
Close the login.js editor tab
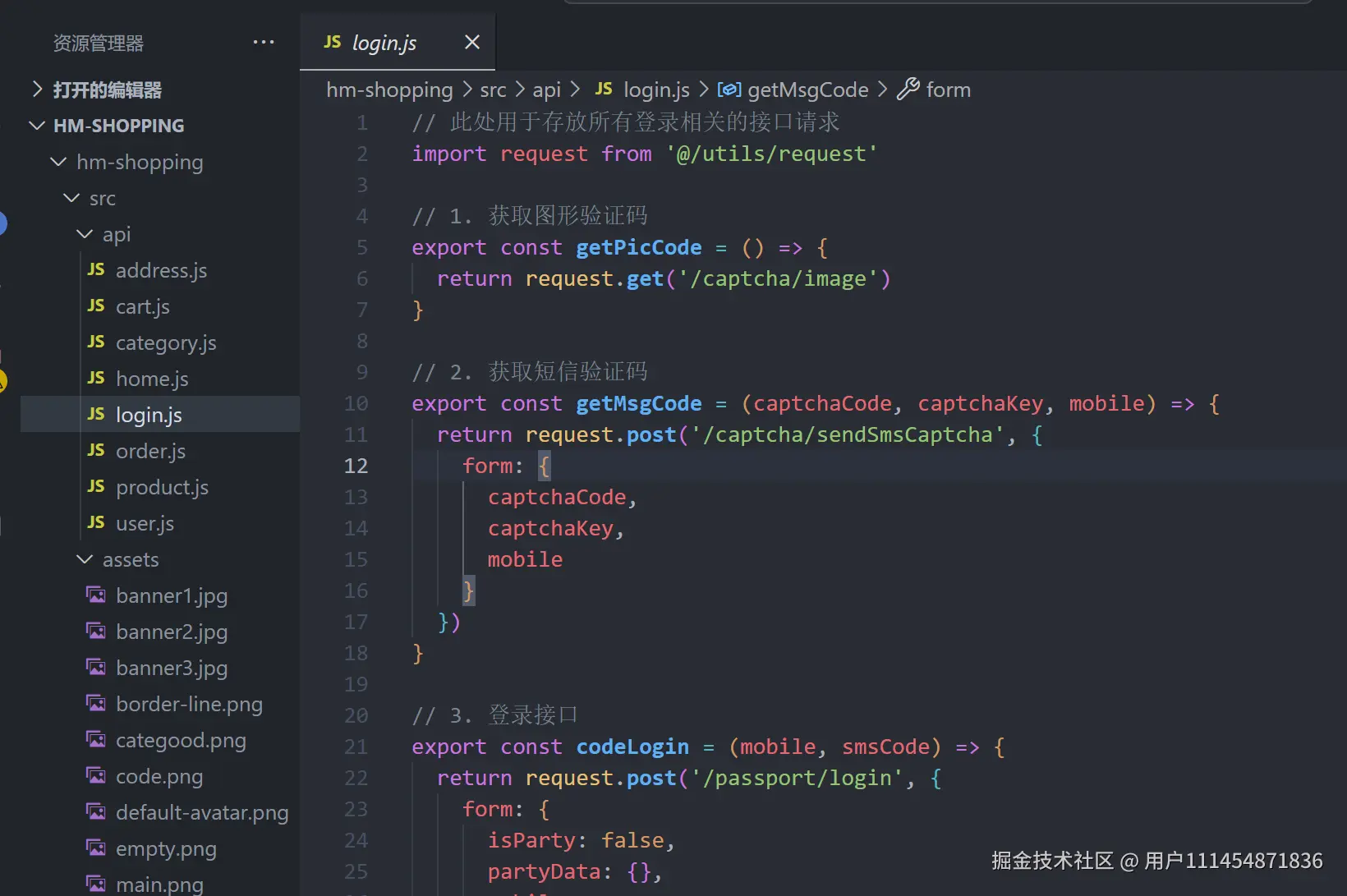[472, 42]
